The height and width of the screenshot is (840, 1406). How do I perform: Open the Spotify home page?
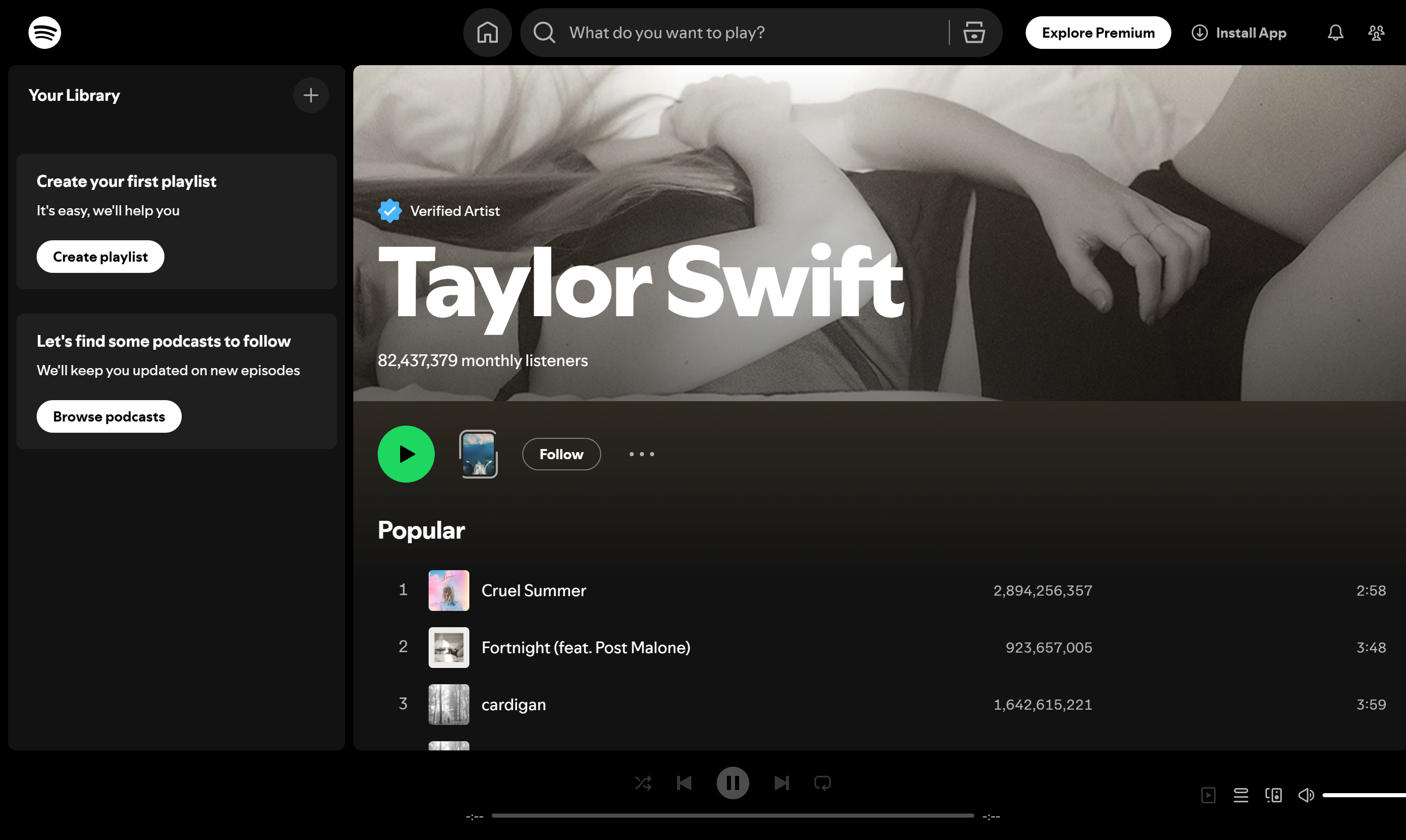(487, 32)
